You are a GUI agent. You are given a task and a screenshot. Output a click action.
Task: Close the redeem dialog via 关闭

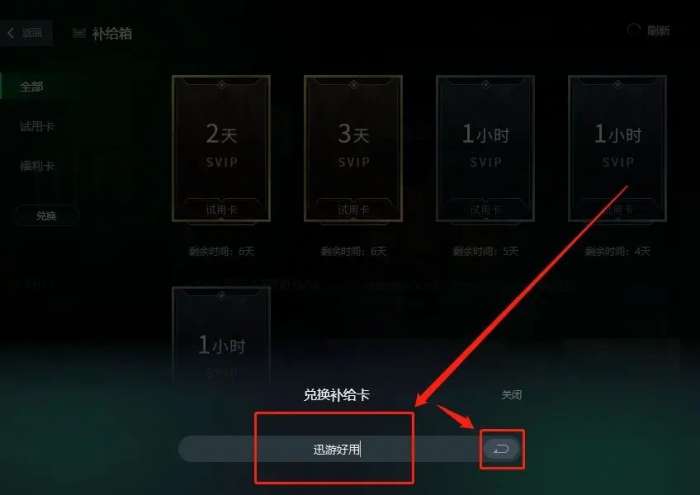[x=511, y=395]
